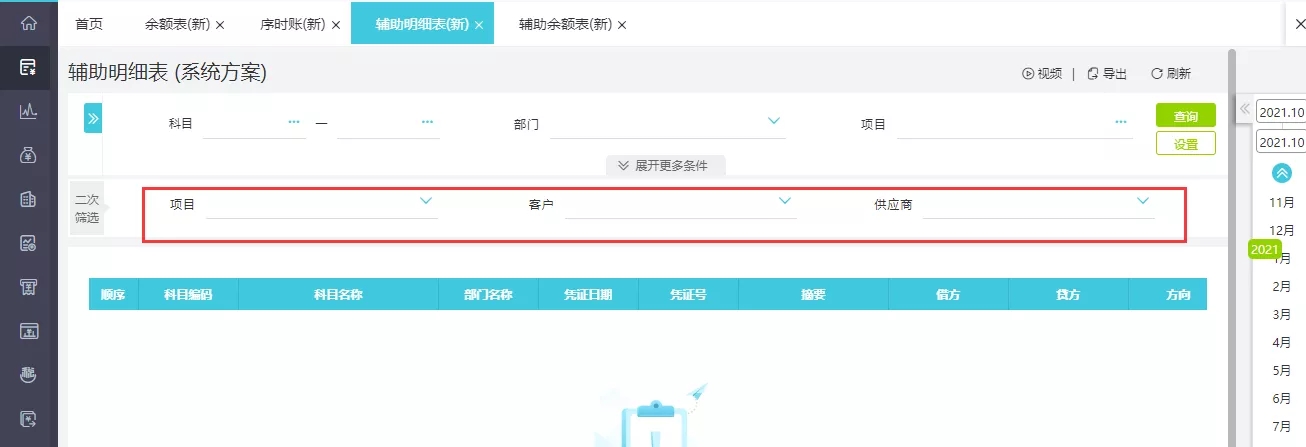Click the 科目编码 column header

[x=188, y=294]
